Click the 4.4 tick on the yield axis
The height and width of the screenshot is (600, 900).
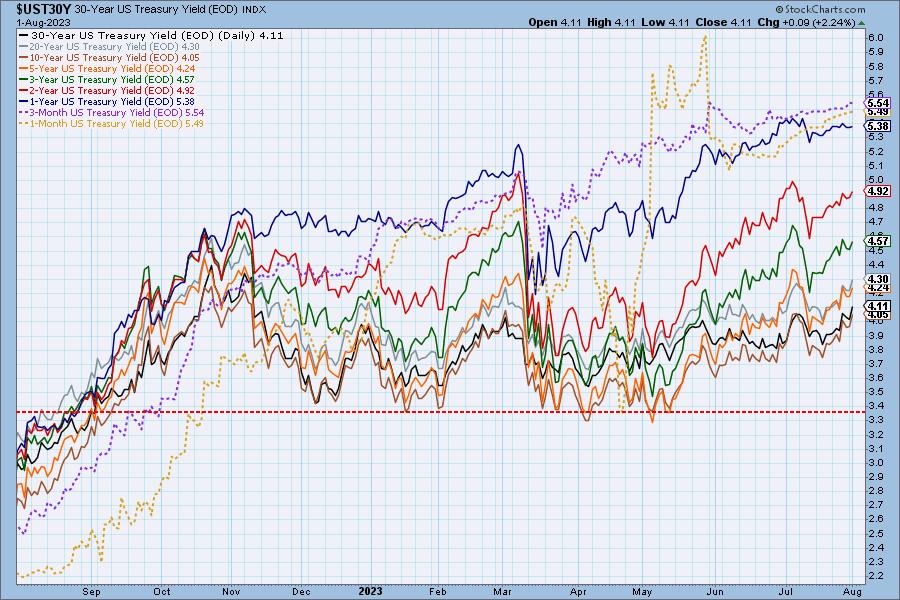876,264
